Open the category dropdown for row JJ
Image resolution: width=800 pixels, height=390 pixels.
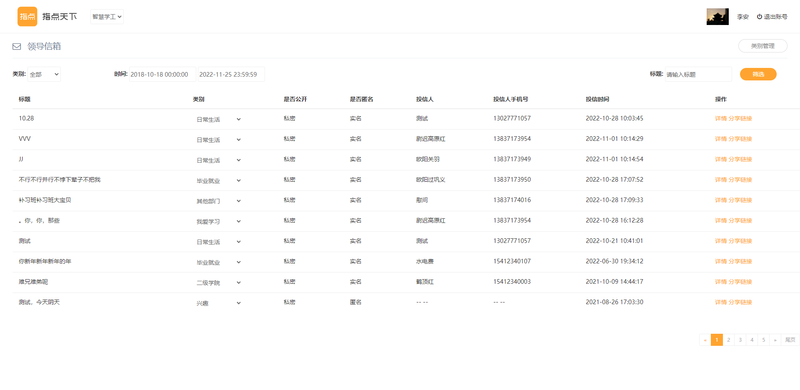[x=218, y=160]
